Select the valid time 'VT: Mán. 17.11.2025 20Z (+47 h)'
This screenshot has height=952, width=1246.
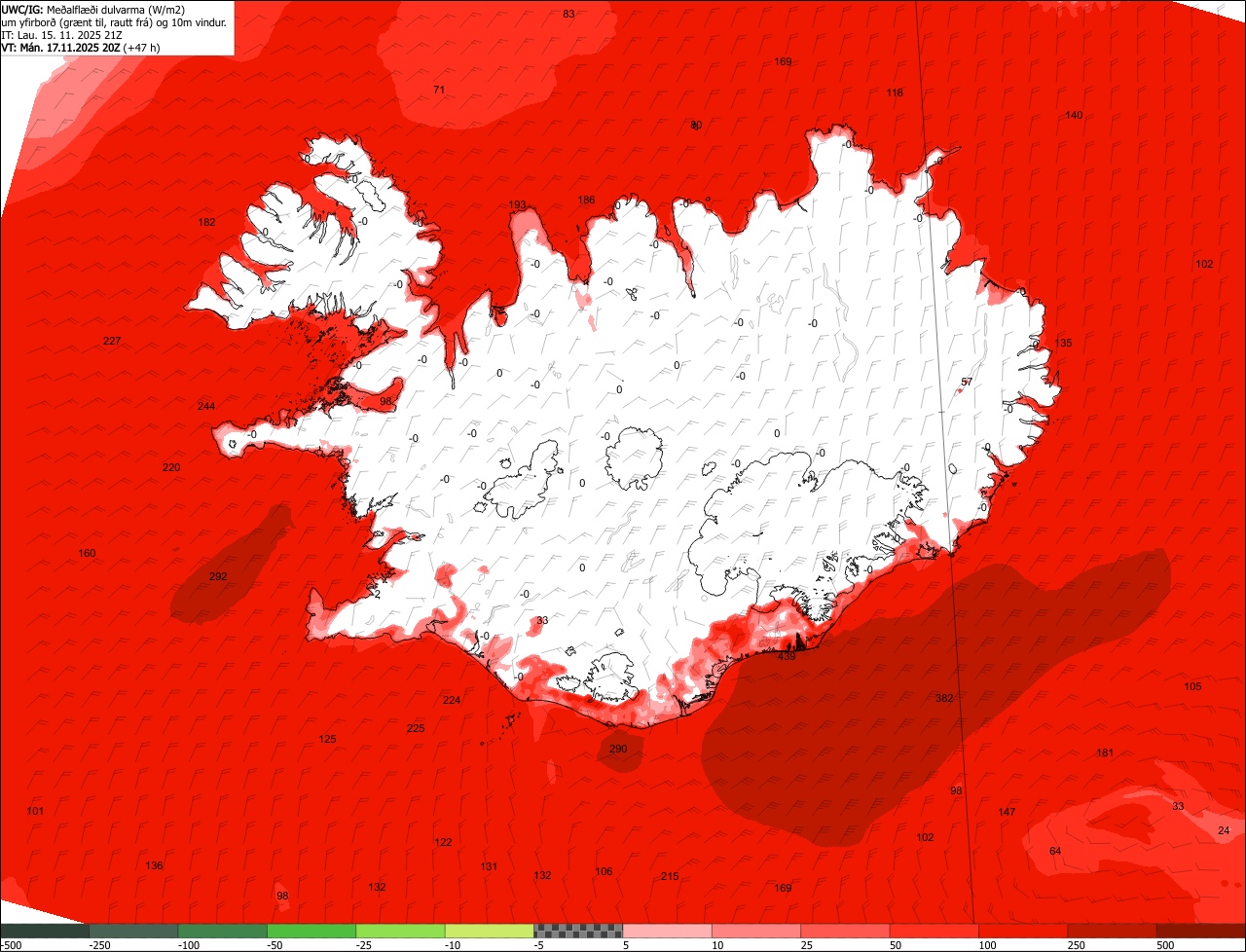coord(81,47)
